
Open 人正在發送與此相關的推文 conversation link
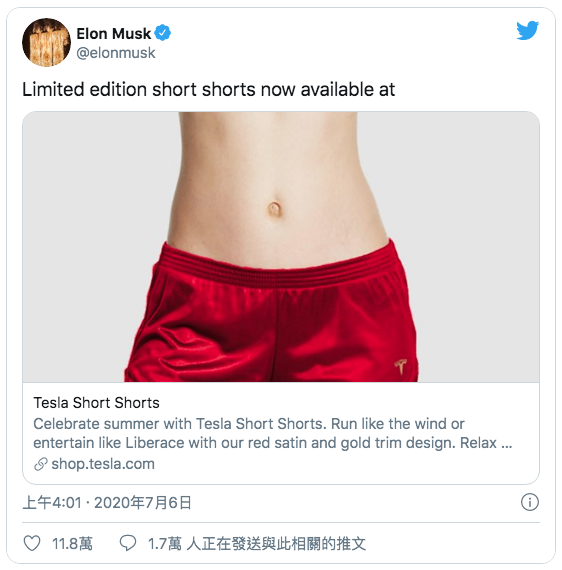pos(276,544)
